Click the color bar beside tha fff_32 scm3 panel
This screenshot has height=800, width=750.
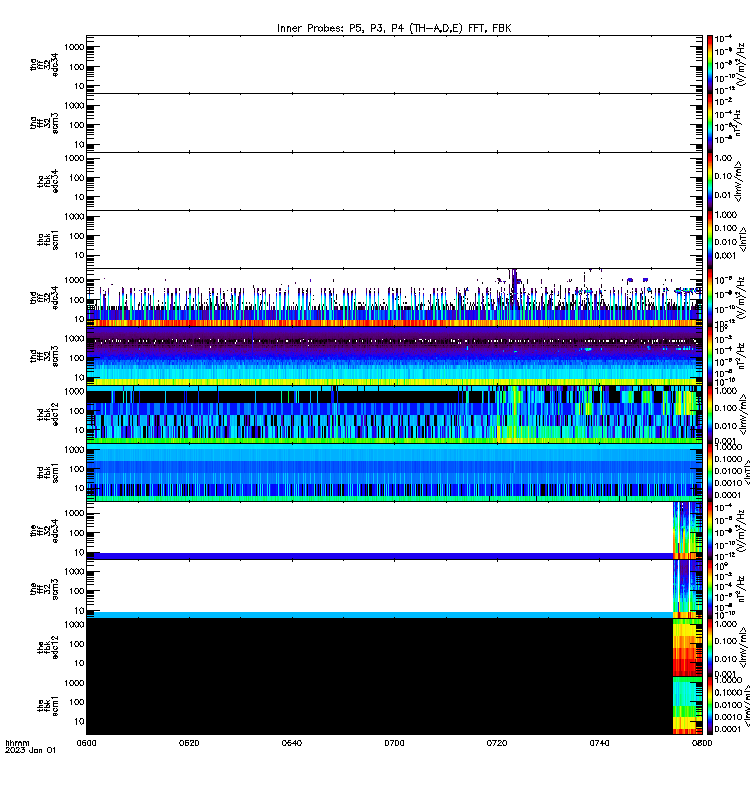[x=709, y=123]
